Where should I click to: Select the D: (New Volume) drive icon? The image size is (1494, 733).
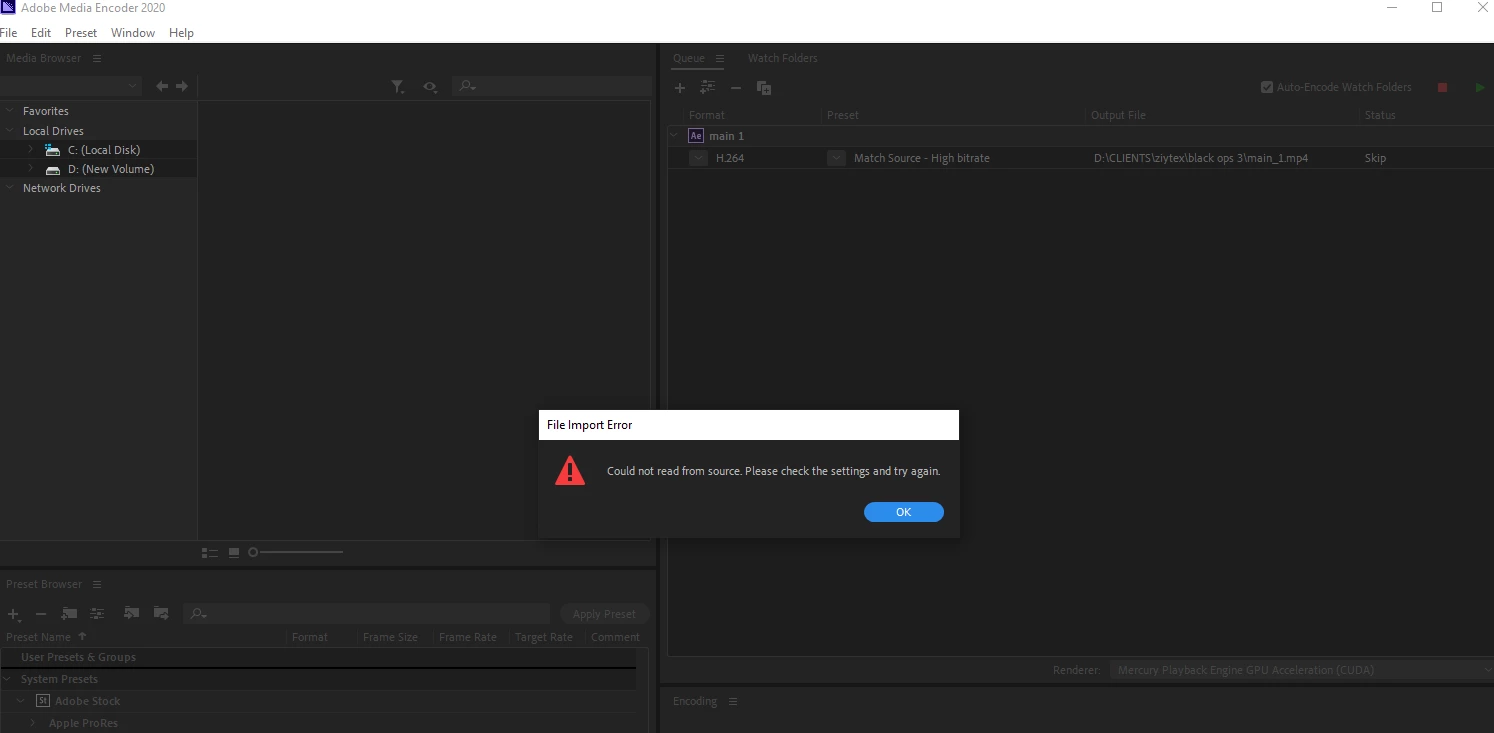click(53, 170)
